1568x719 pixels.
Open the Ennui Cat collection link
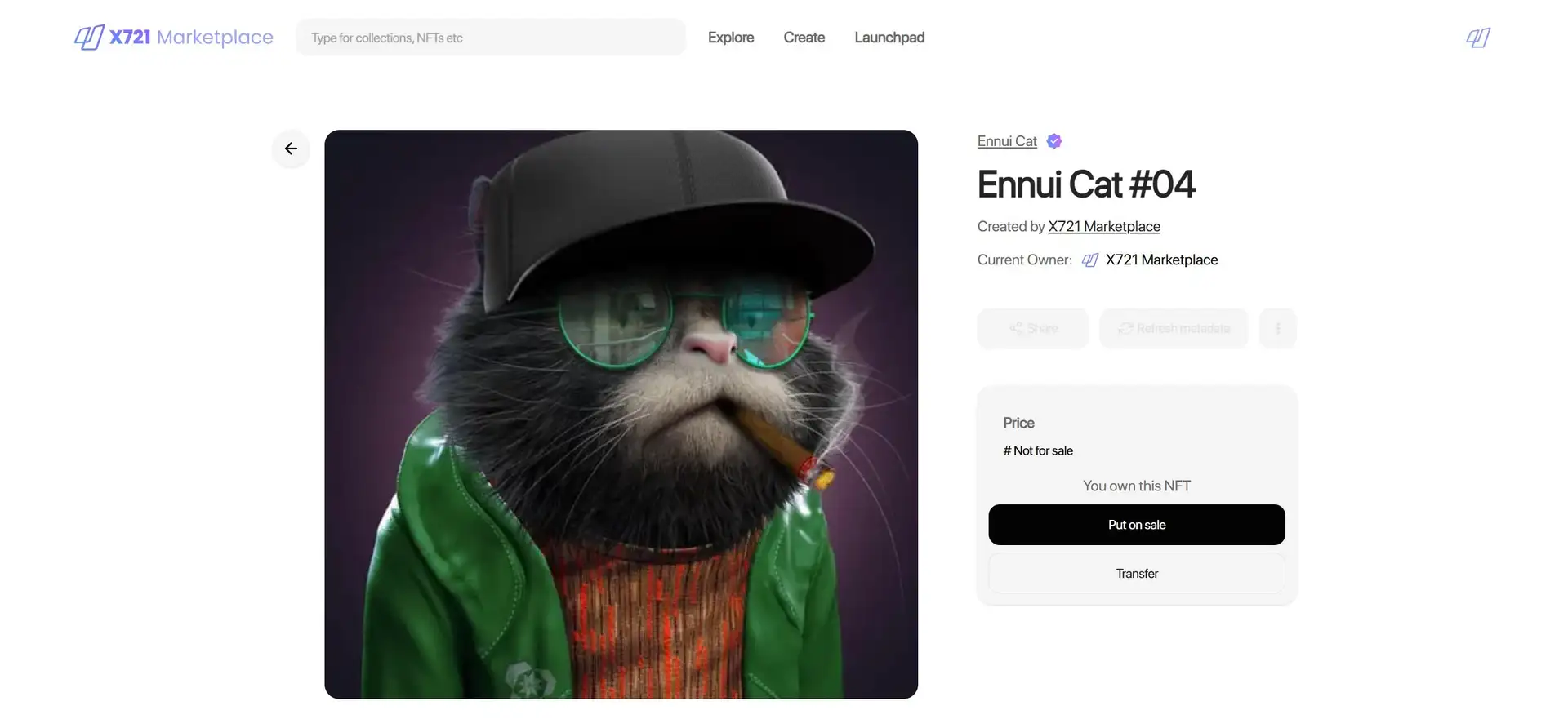(x=1007, y=141)
